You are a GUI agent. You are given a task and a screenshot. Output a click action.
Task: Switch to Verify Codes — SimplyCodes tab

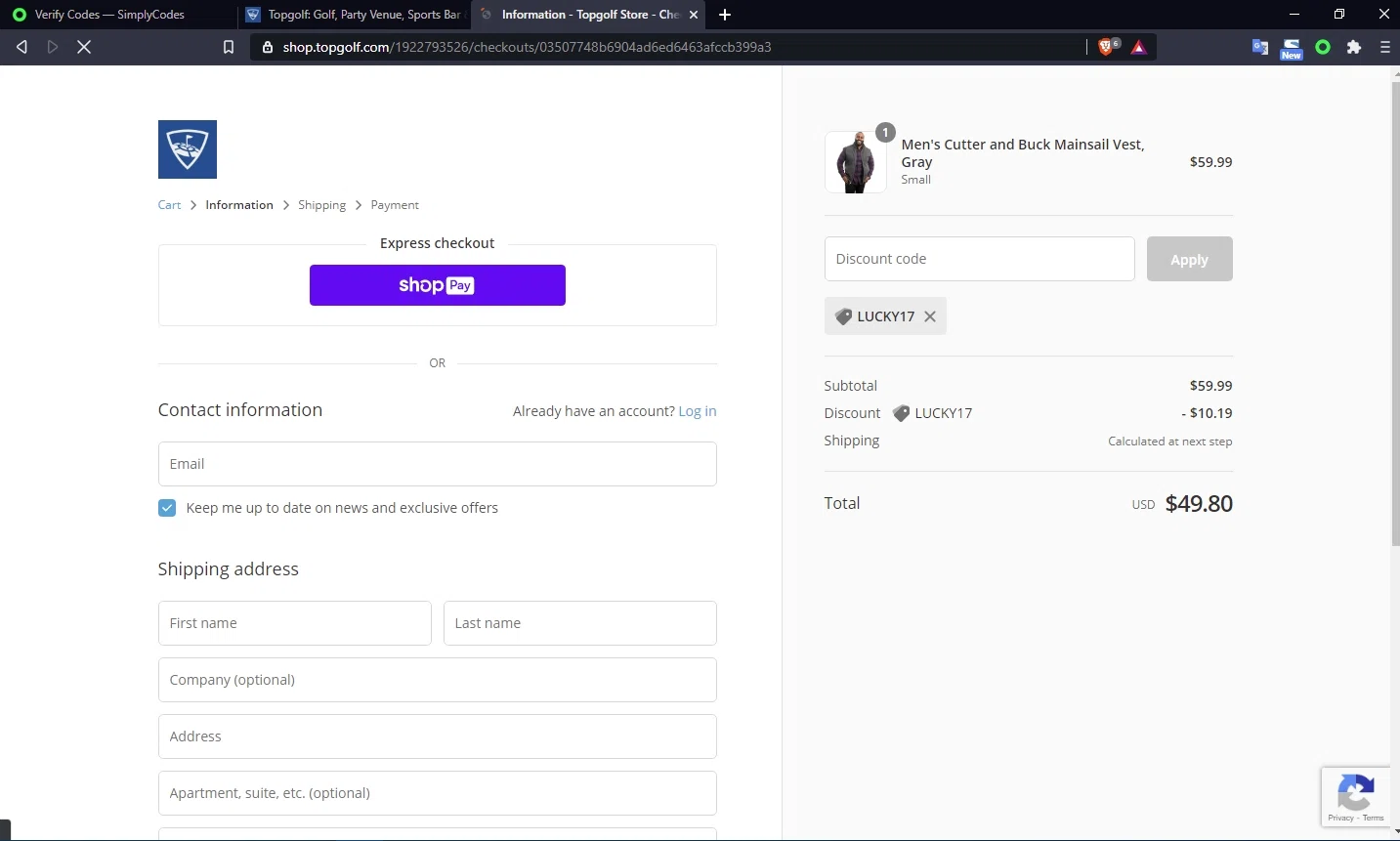coord(118,15)
